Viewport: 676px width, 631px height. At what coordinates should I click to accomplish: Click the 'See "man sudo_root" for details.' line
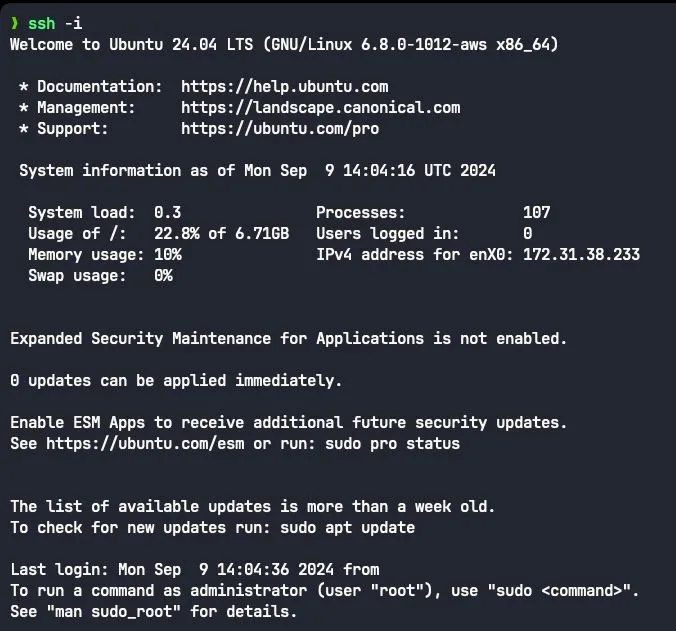[153, 612]
